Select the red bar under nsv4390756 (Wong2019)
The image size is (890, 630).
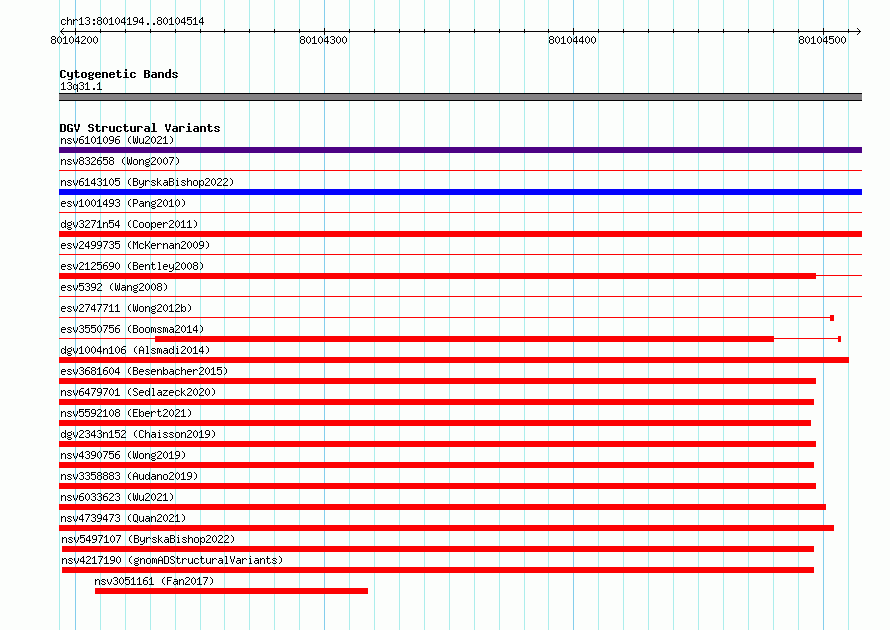pyautogui.click(x=436, y=465)
